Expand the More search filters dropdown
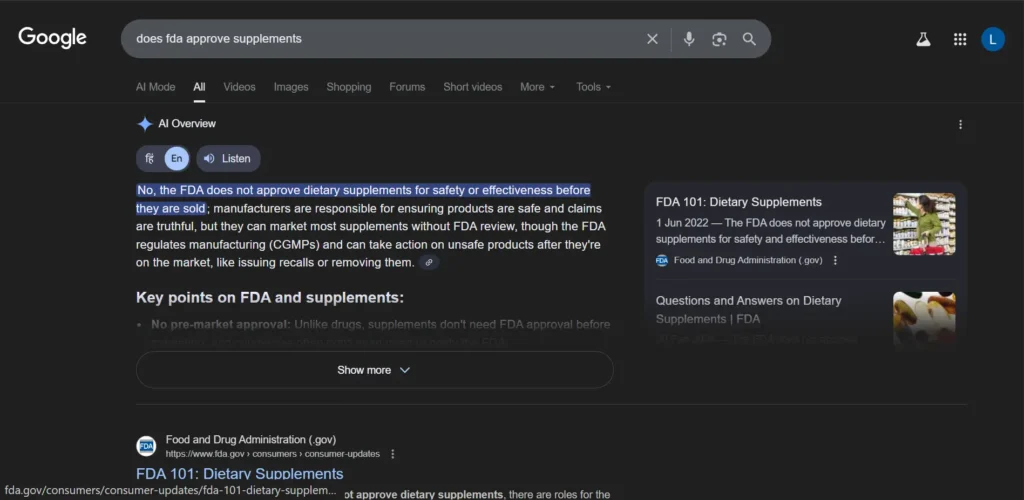1024x500 pixels. (x=537, y=87)
